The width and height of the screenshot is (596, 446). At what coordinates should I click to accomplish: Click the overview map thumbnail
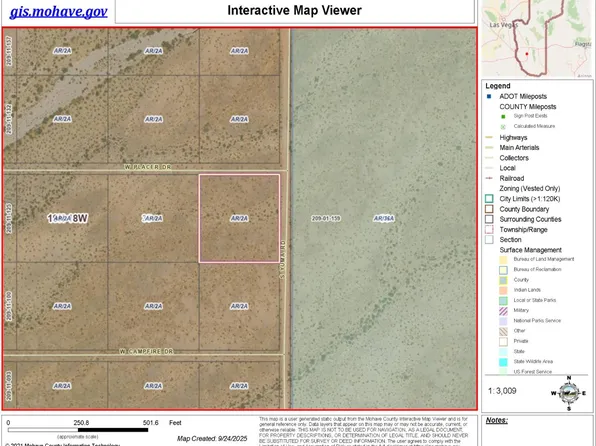coord(537,38)
